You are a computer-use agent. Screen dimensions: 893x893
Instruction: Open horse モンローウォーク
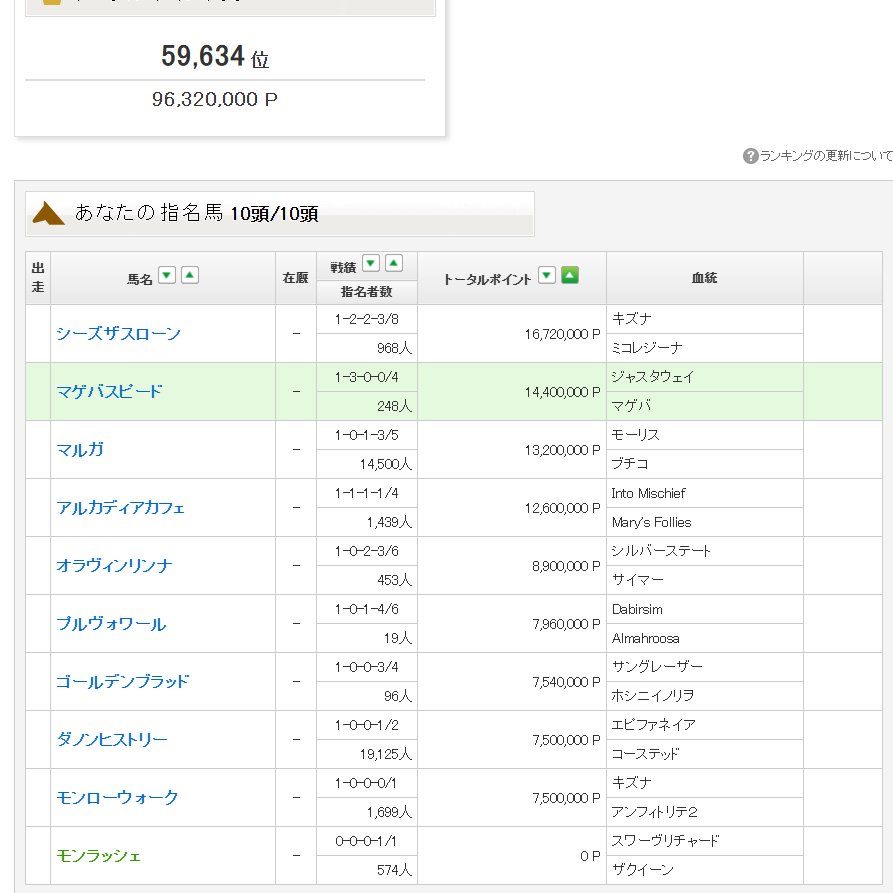click(117, 798)
